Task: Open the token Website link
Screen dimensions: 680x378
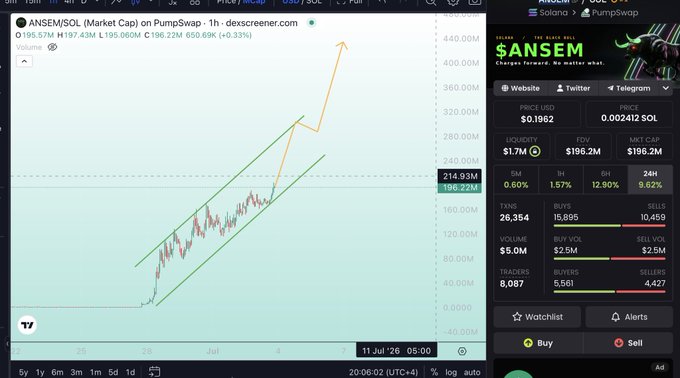Action: tap(520, 88)
